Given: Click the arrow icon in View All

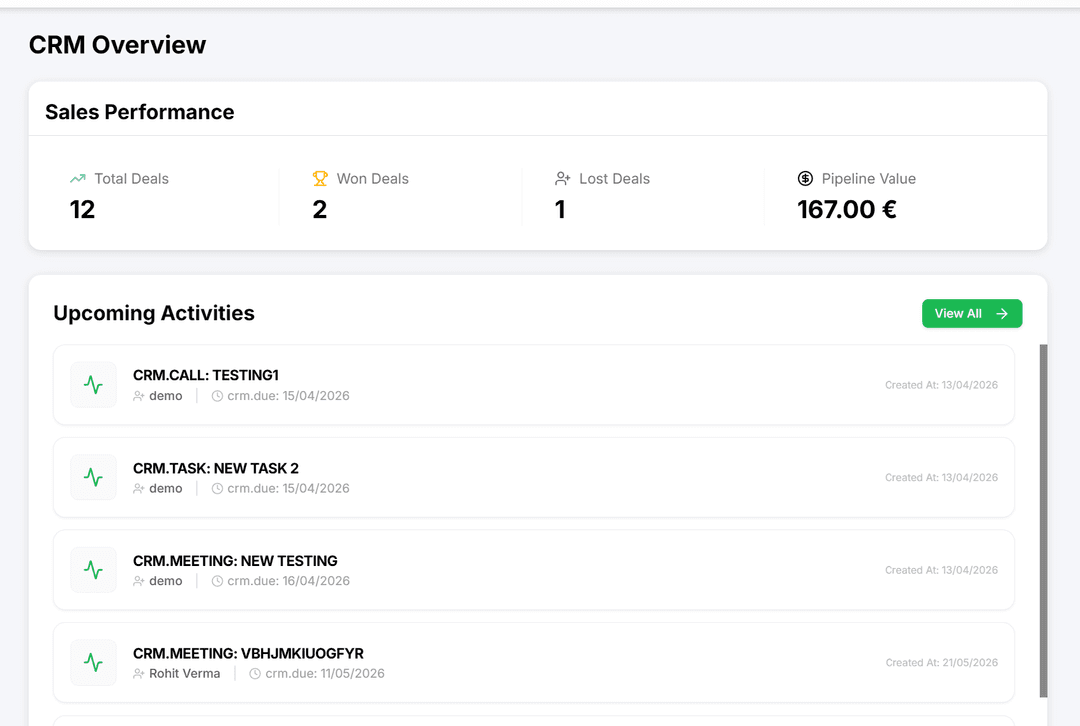Looking at the screenshot, I should [1002, 313].
